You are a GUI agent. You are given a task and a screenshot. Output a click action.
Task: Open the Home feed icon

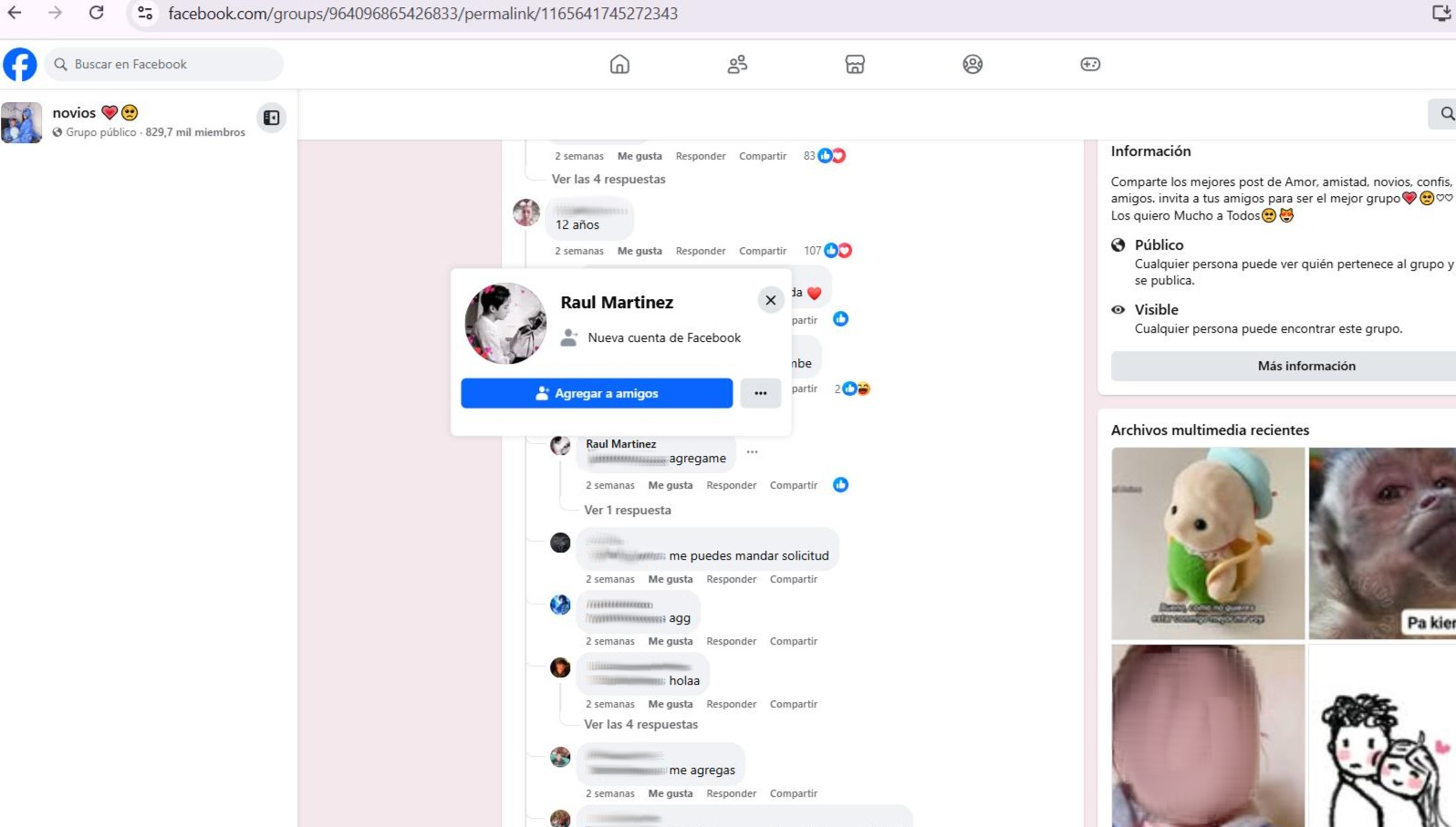(619, 65)
